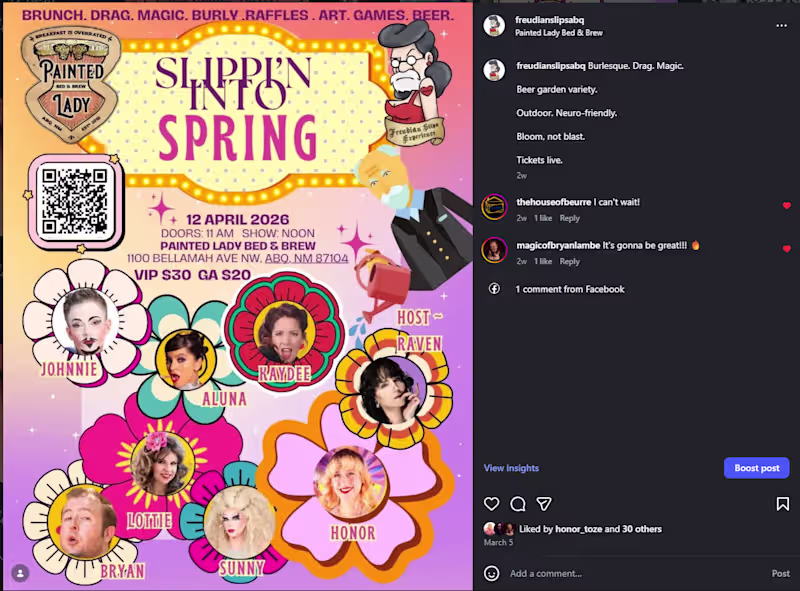
Task: Click Raven's host portrait on the poster
Action: pyautogui.click(x=392, y=391)
